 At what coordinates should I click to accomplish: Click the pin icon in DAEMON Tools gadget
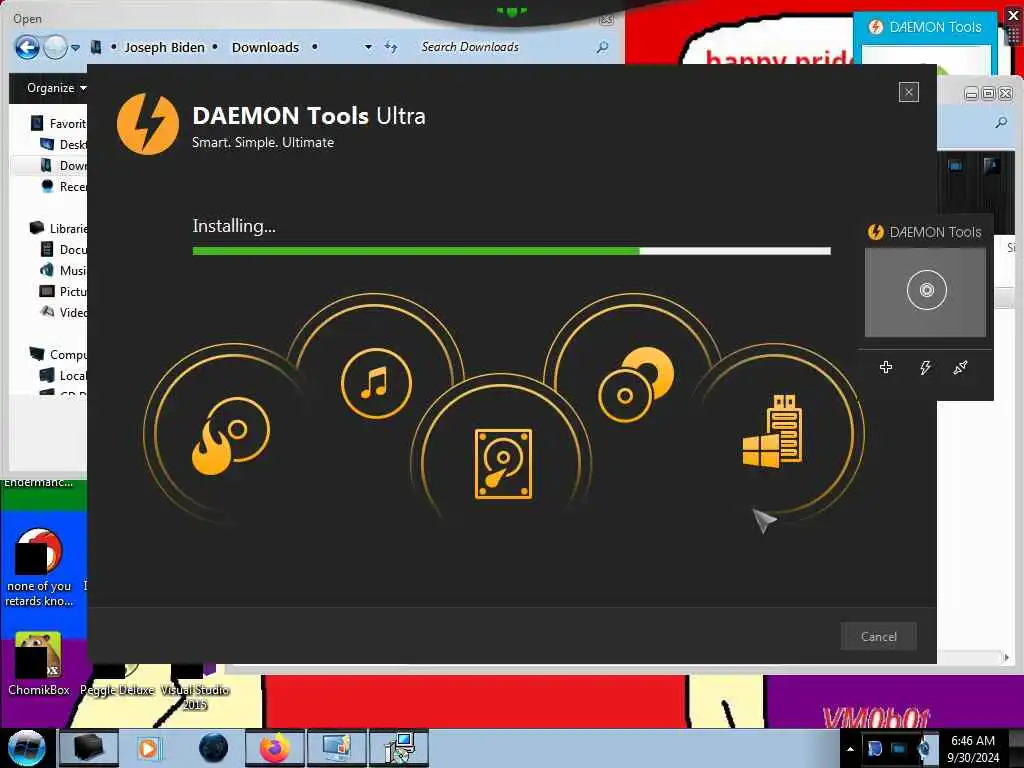click(960, 367)
